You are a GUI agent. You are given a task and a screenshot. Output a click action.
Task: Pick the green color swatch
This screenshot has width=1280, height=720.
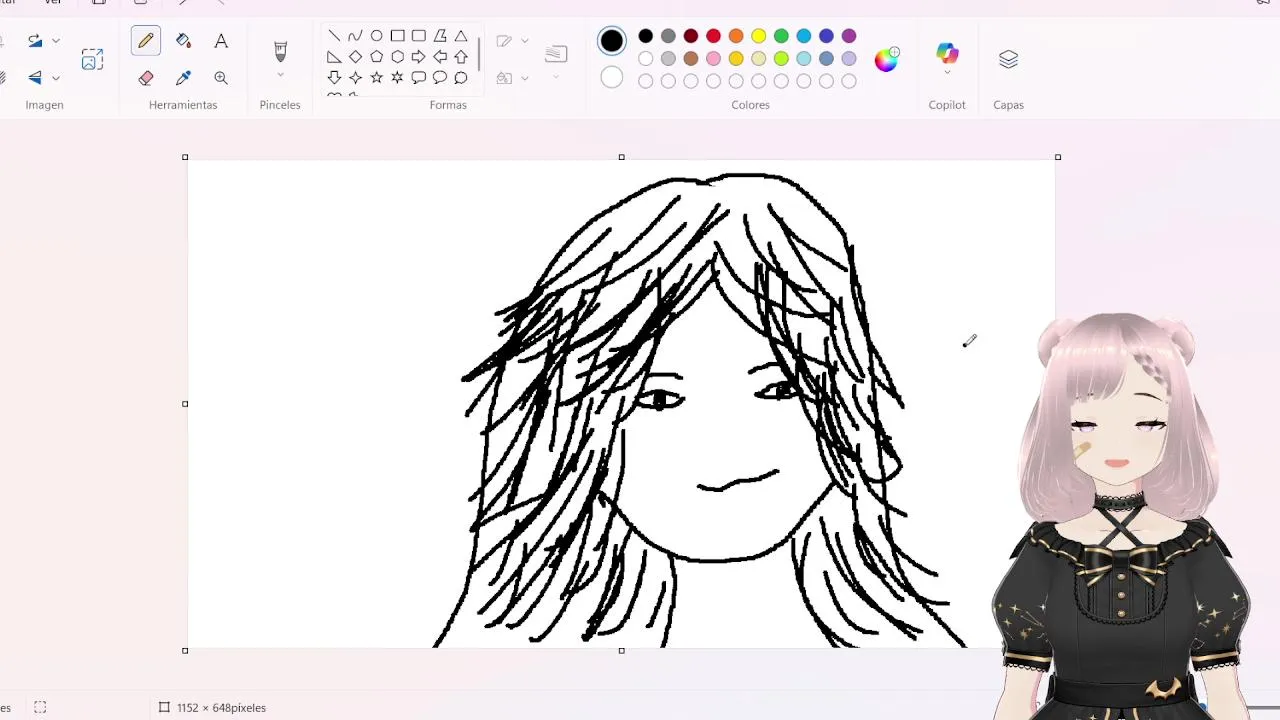[x=781, y=36]
